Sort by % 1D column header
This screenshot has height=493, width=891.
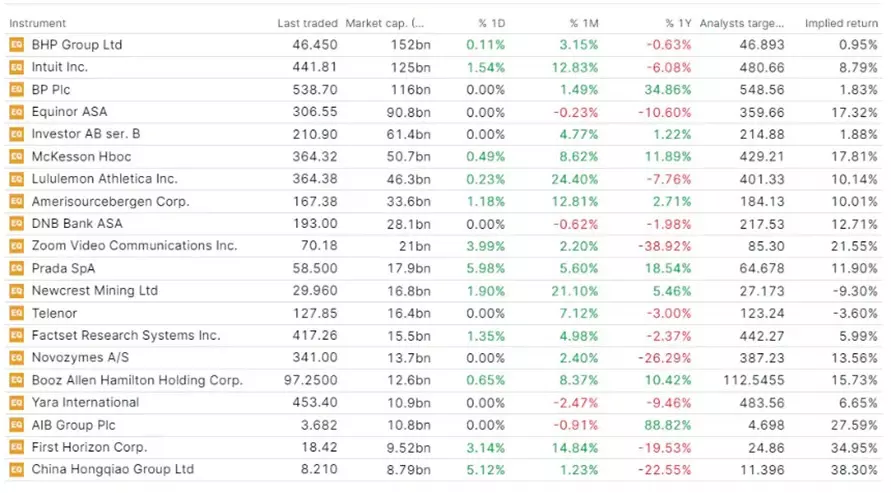(492, 23)
